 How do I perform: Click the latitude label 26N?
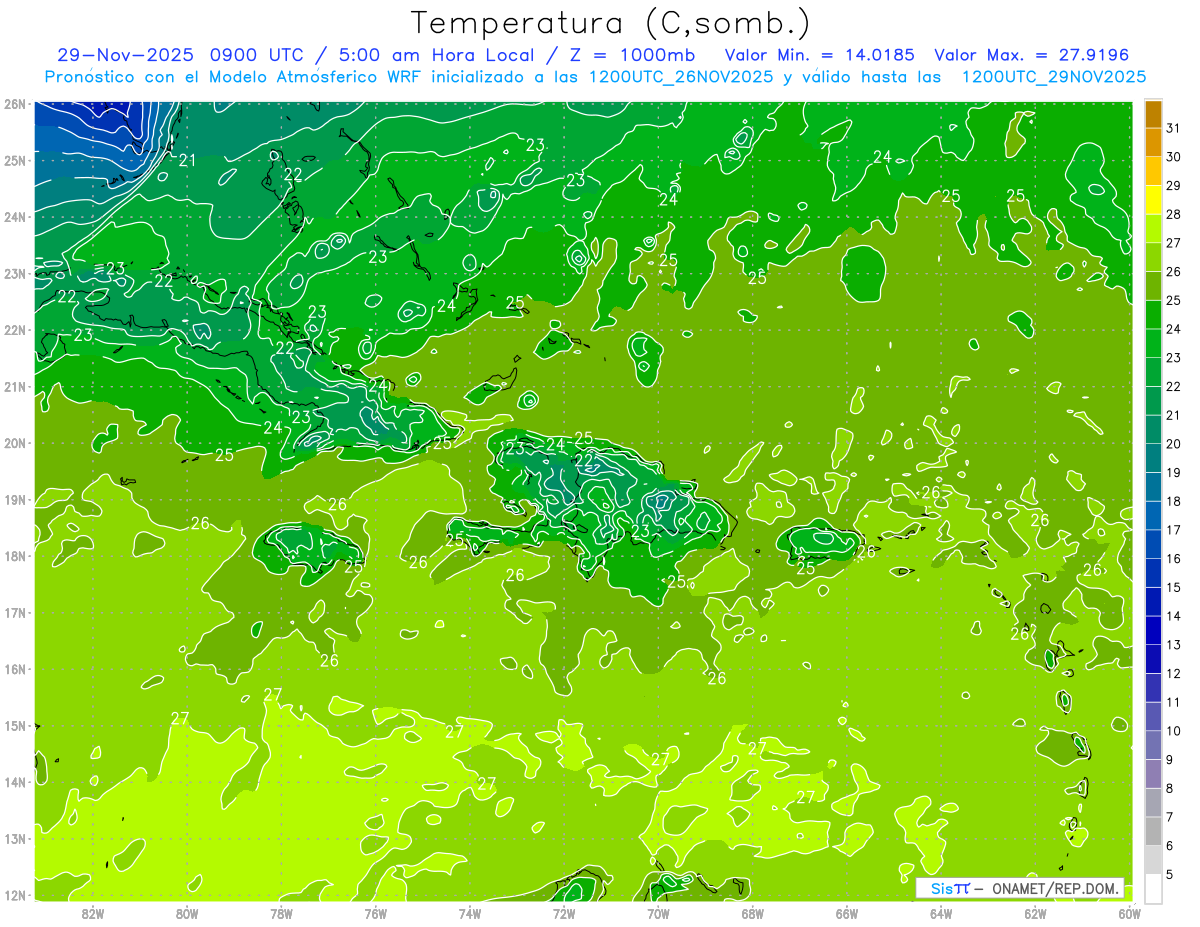(15, 104)
